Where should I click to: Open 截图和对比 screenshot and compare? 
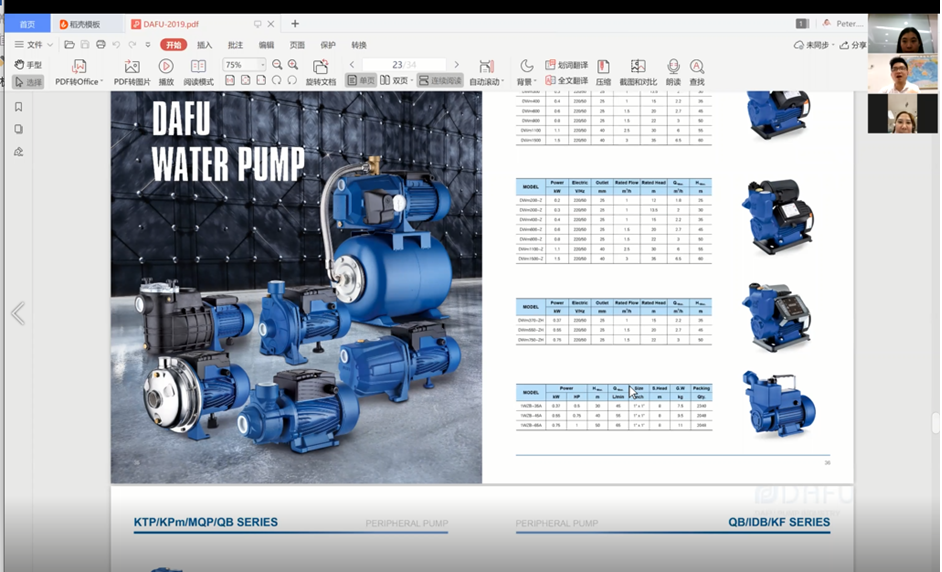(x=638, y=73)
